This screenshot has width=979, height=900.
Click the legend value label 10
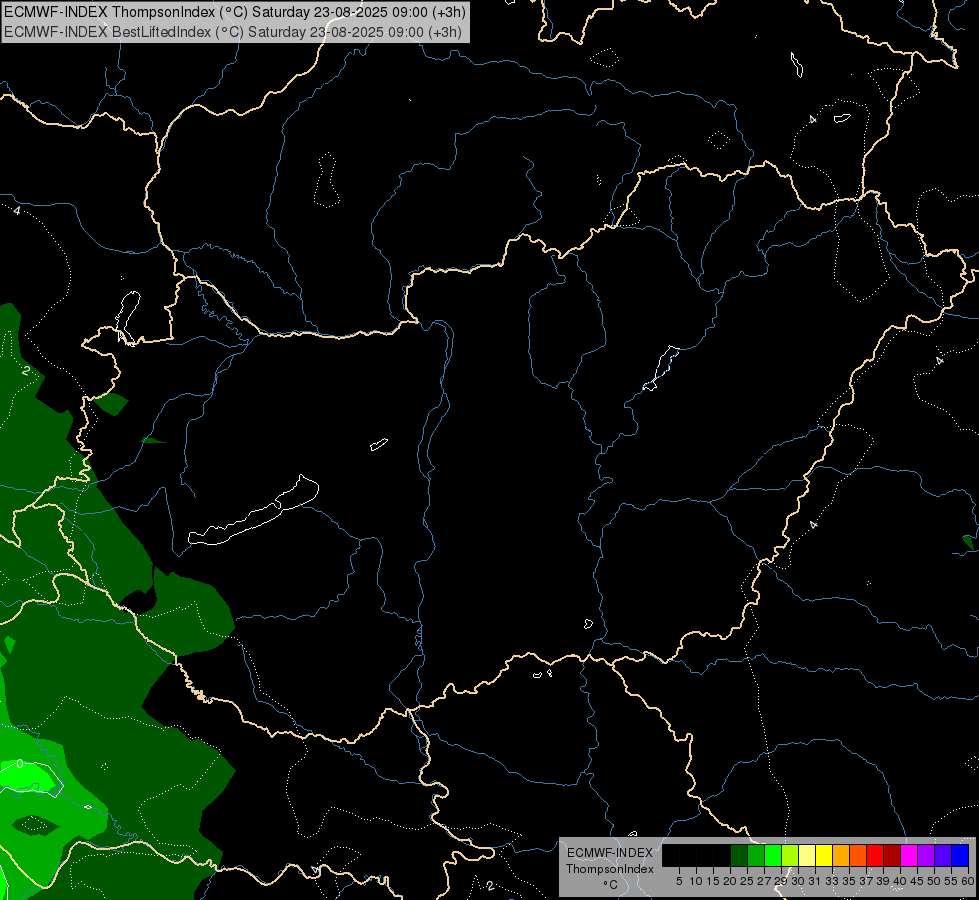pyautogui.click(x=696, y=881)
